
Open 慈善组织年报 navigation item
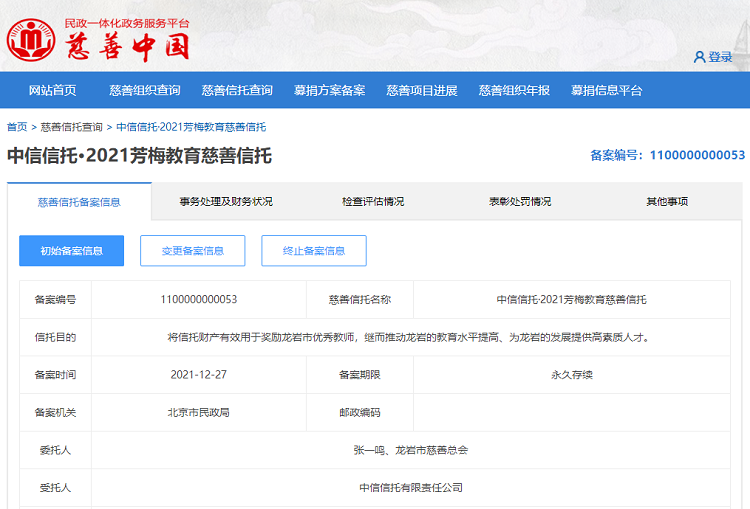click(514, 90)
